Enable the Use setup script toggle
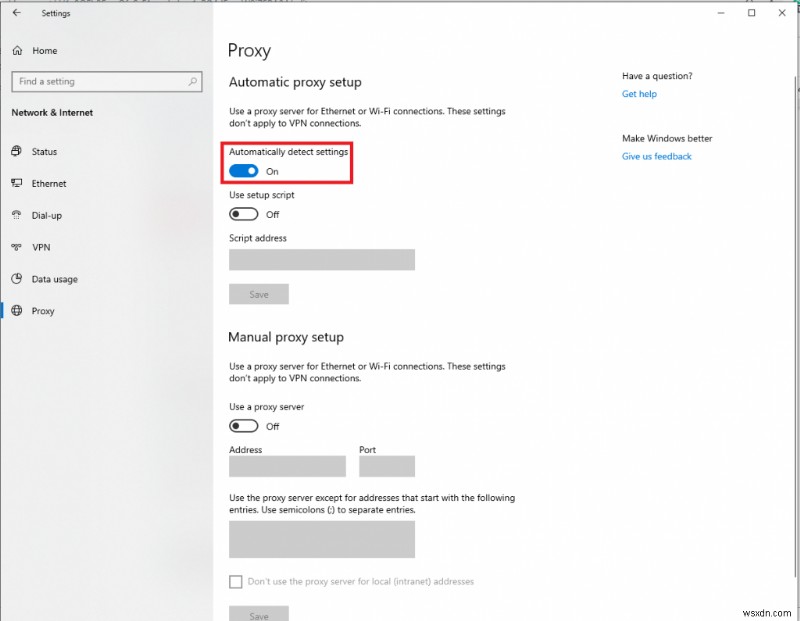This screenshot has height=621, width=800. [243, 214]
